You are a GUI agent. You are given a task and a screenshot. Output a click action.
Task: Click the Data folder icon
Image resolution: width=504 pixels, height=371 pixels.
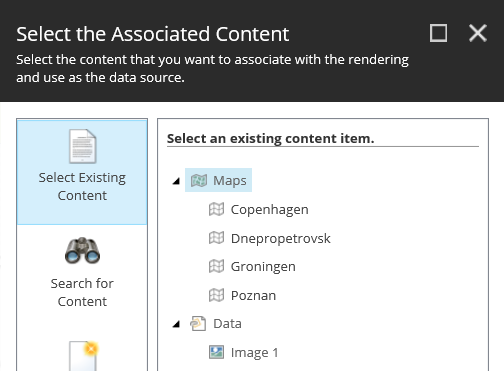pyautogui.click(x=198, y=323)
